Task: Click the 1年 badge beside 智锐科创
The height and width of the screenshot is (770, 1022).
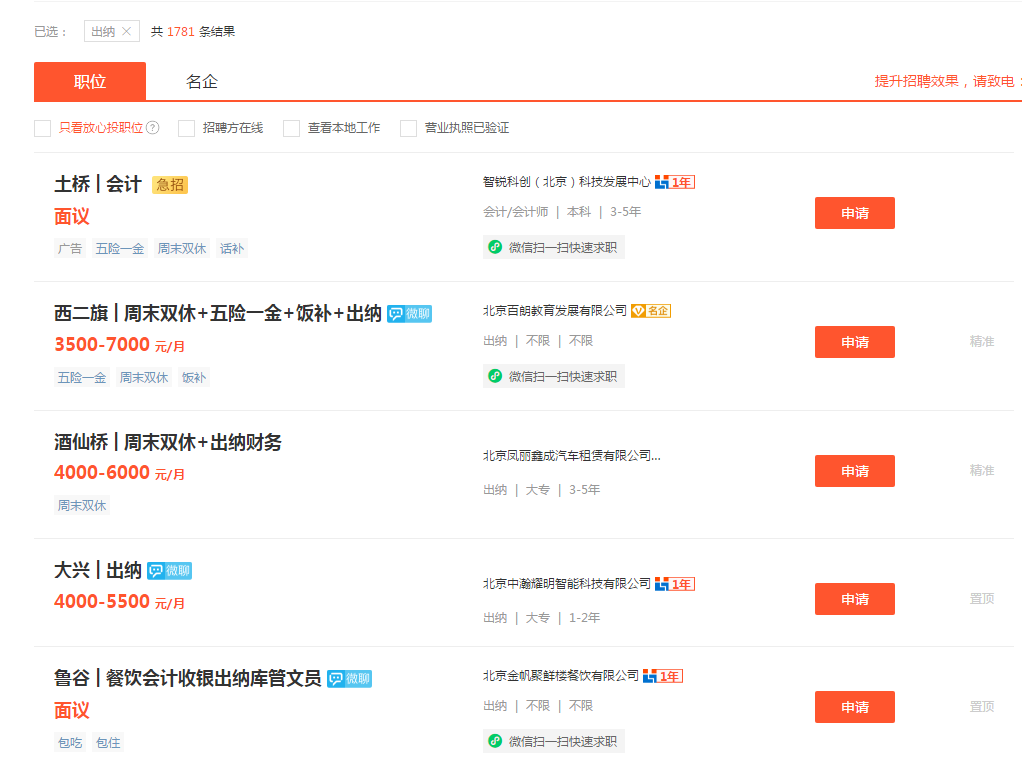Action: (675, 182)
